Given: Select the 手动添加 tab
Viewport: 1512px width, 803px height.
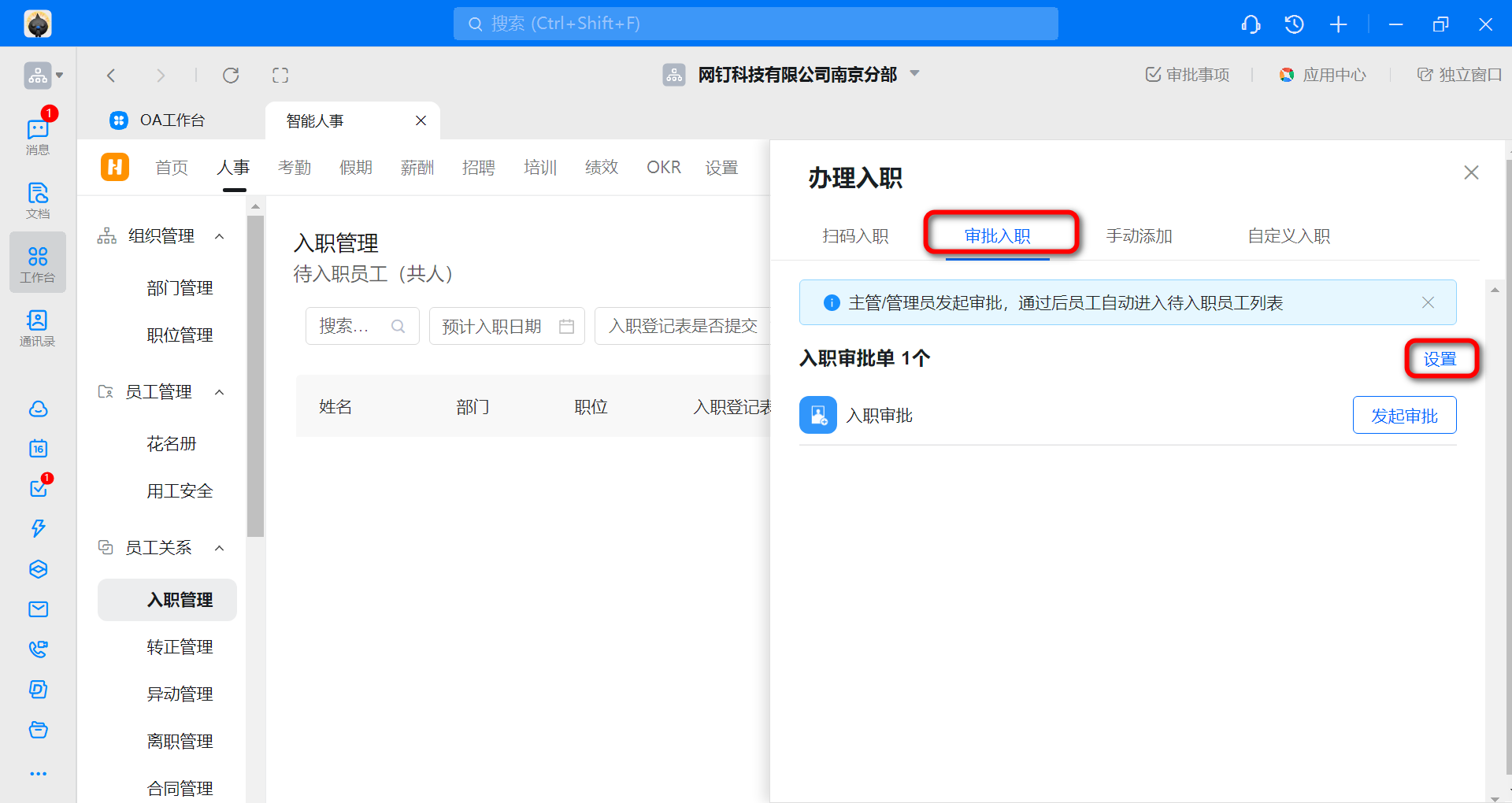Looking at the screenshot, I should [1139, 236].
